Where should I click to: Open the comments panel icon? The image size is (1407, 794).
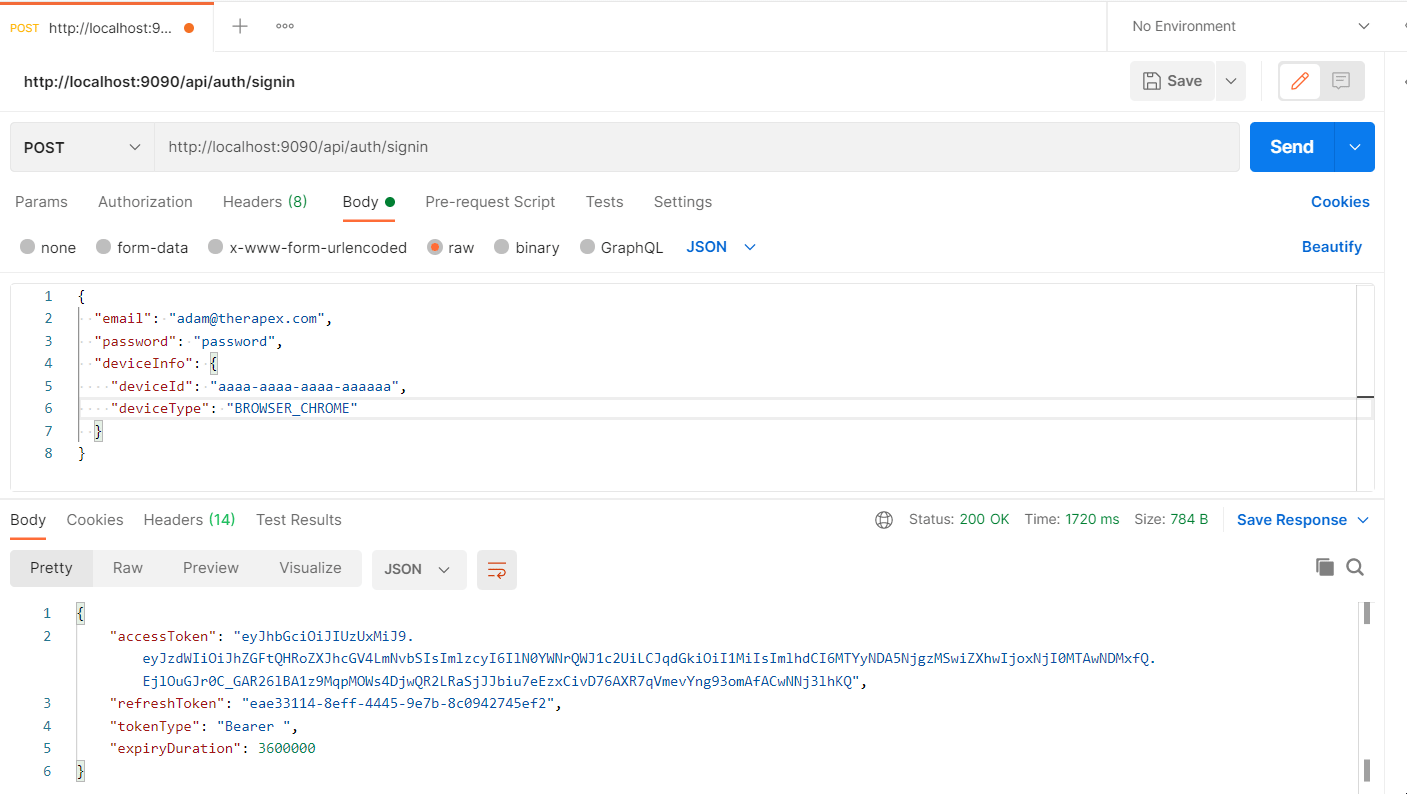click(1340, 81)
